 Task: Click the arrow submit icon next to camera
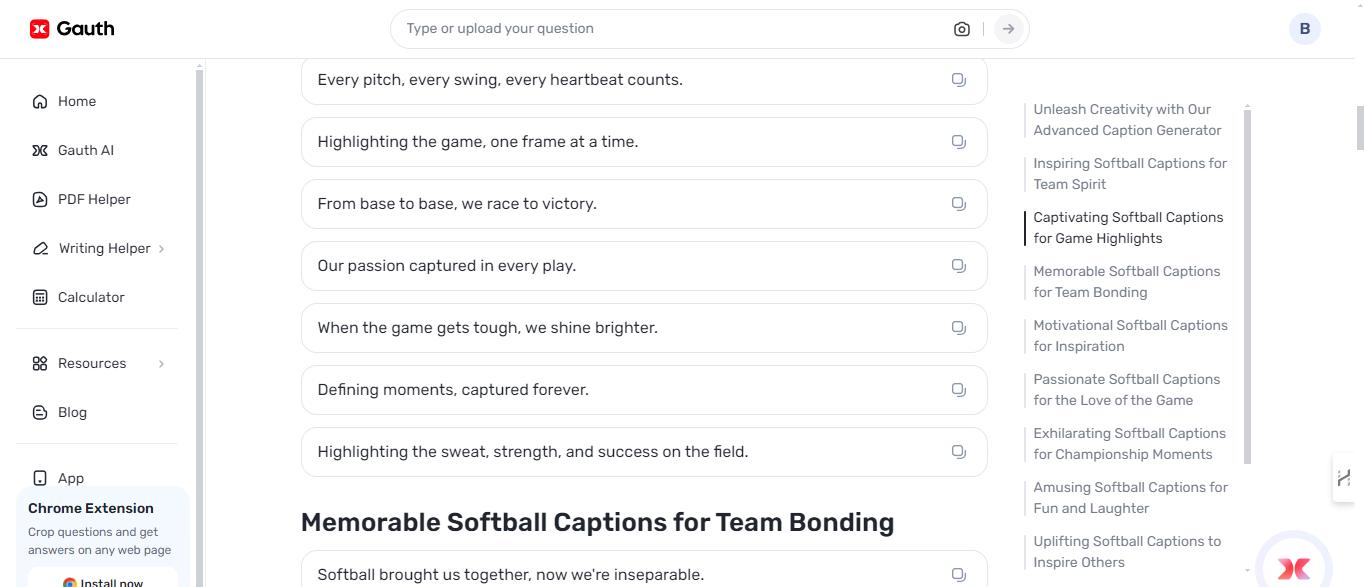click(x=1007, y=29)
